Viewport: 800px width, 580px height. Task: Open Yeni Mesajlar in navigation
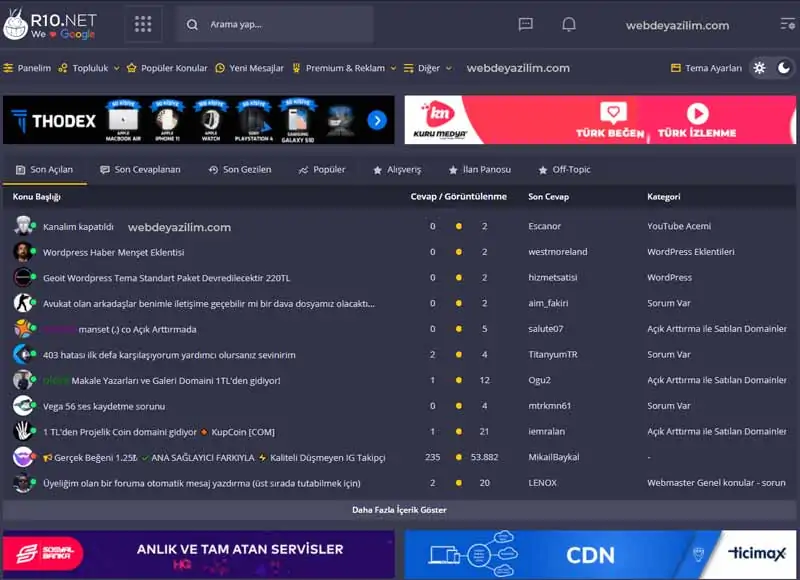tap(249, 68)
